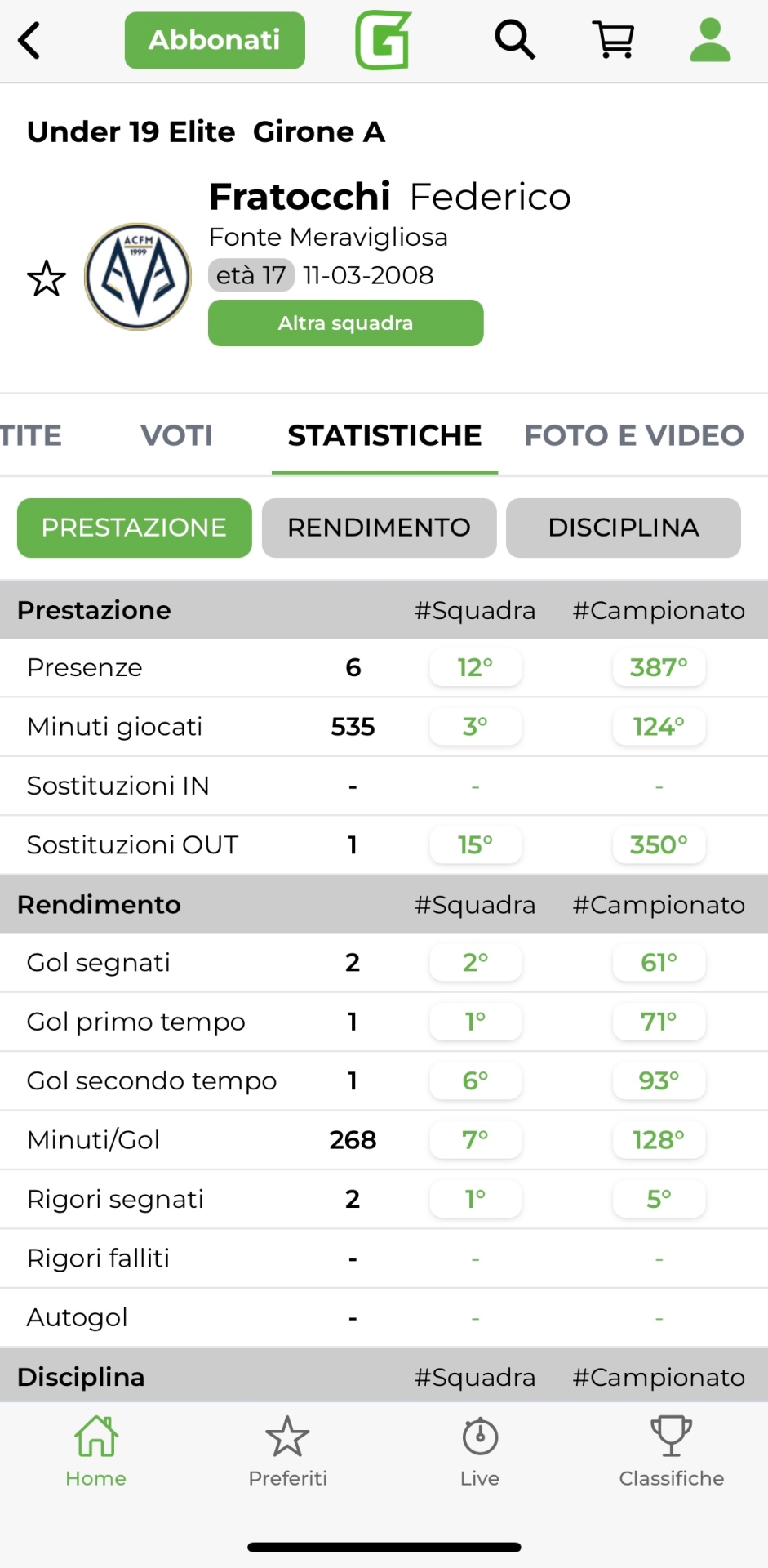Select the DISCIPLINA filter
The image size is (768, 1568).
(624, 528)
